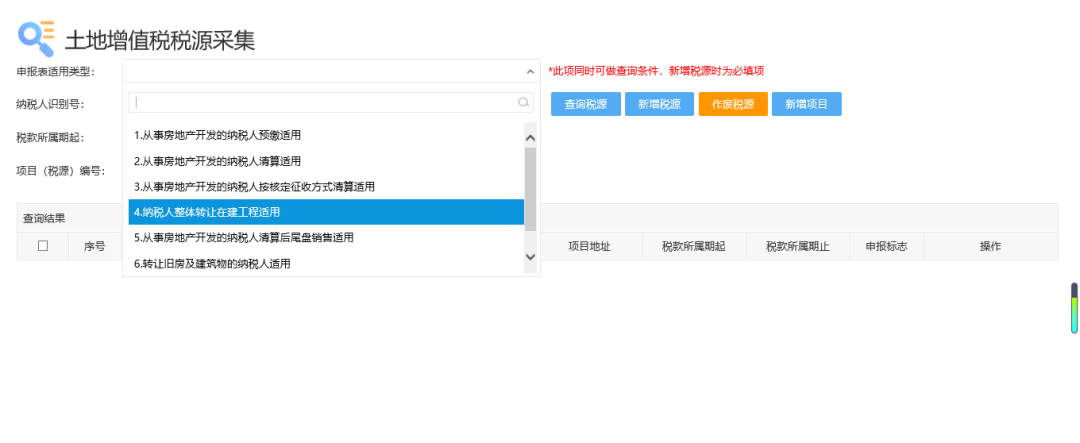Click the 新增项目 button

click(807, 104)
